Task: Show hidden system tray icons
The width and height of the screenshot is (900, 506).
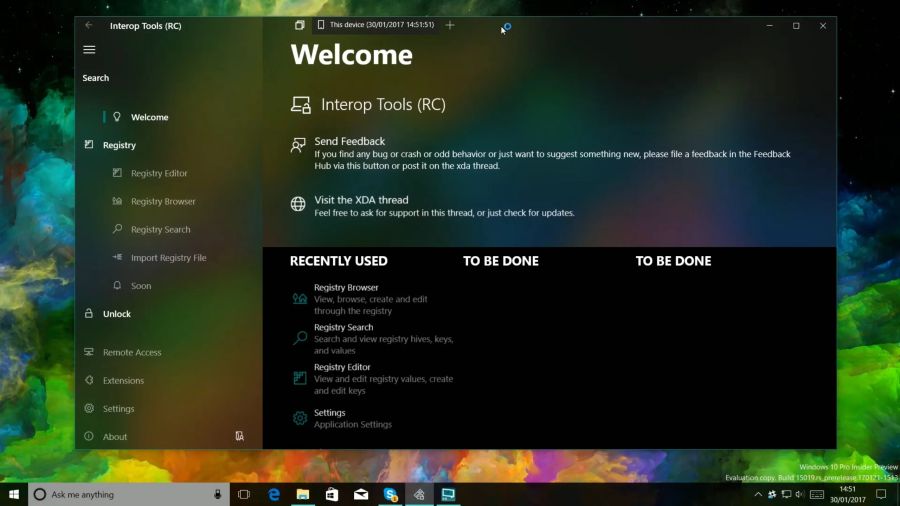Action: coord(758,495)
